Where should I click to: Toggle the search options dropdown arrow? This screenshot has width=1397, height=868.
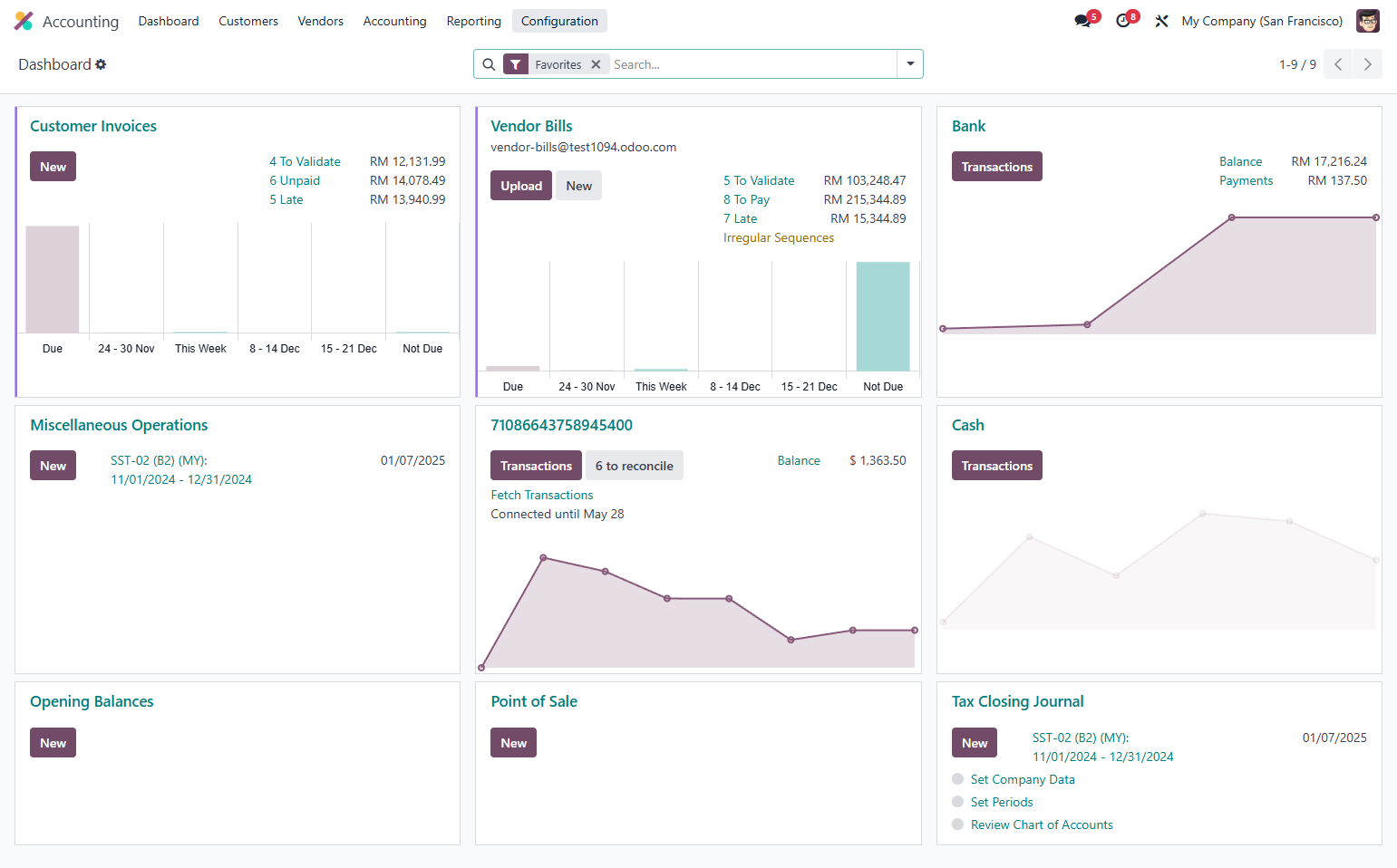(x=910, y=64)
